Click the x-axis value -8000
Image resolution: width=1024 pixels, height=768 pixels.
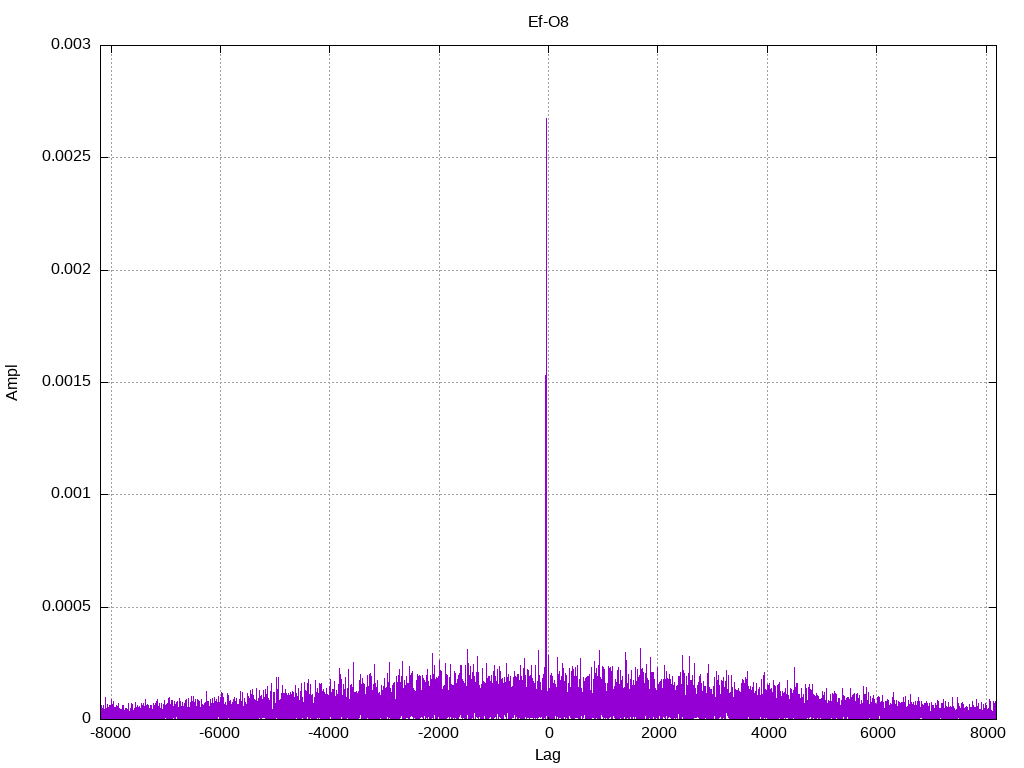coord(109,733)
